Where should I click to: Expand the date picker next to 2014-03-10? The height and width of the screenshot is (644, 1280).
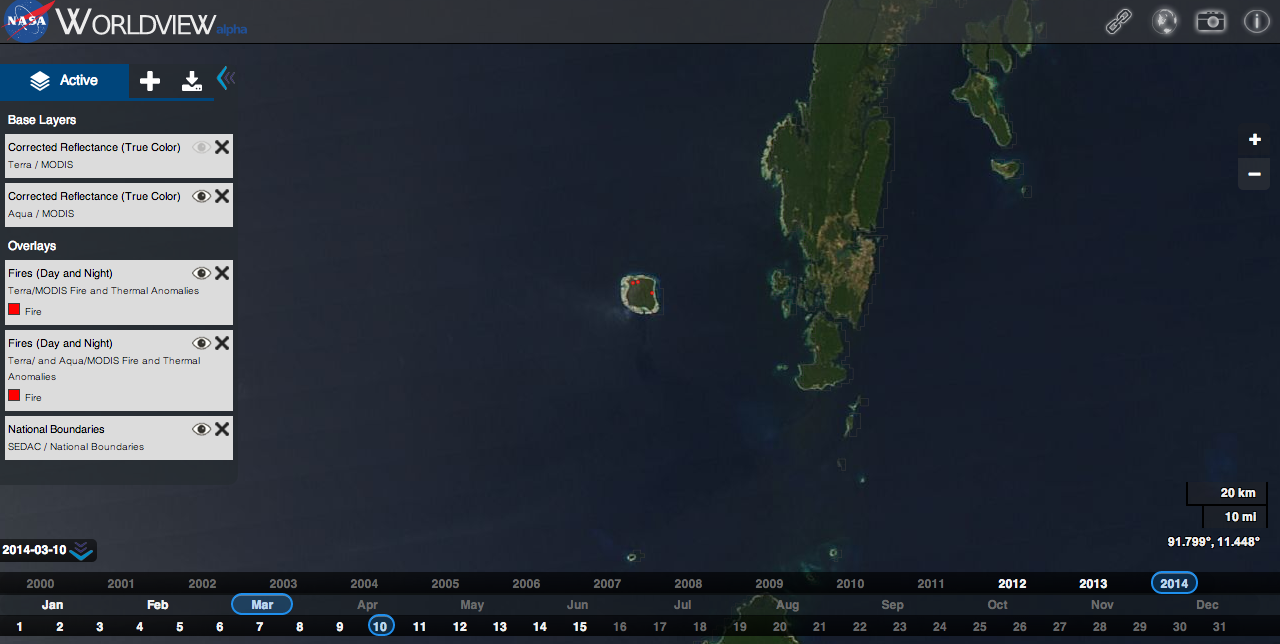click(80, 550)
